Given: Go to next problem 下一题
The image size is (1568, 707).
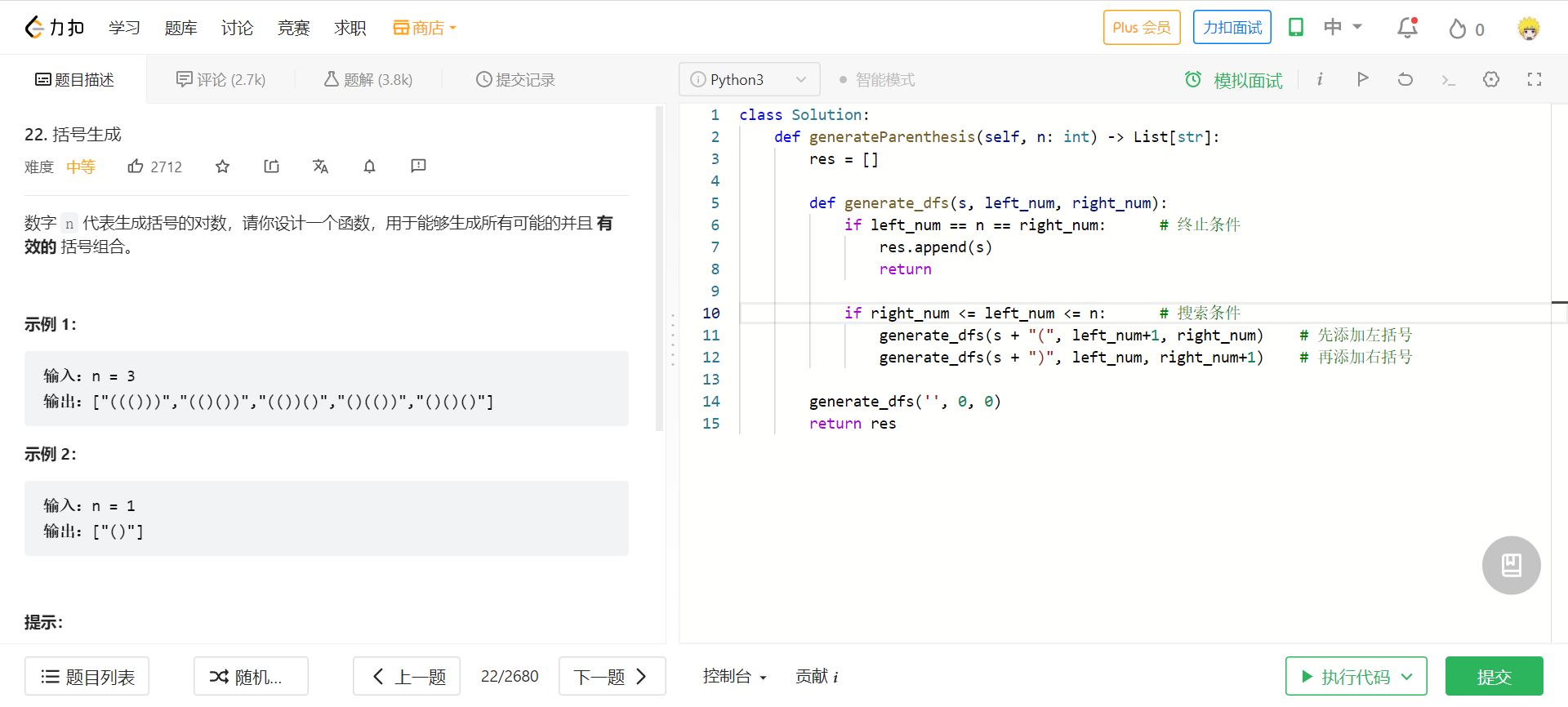Looking at the screenshot, I should pyautogui.click(x=612, y=676).
